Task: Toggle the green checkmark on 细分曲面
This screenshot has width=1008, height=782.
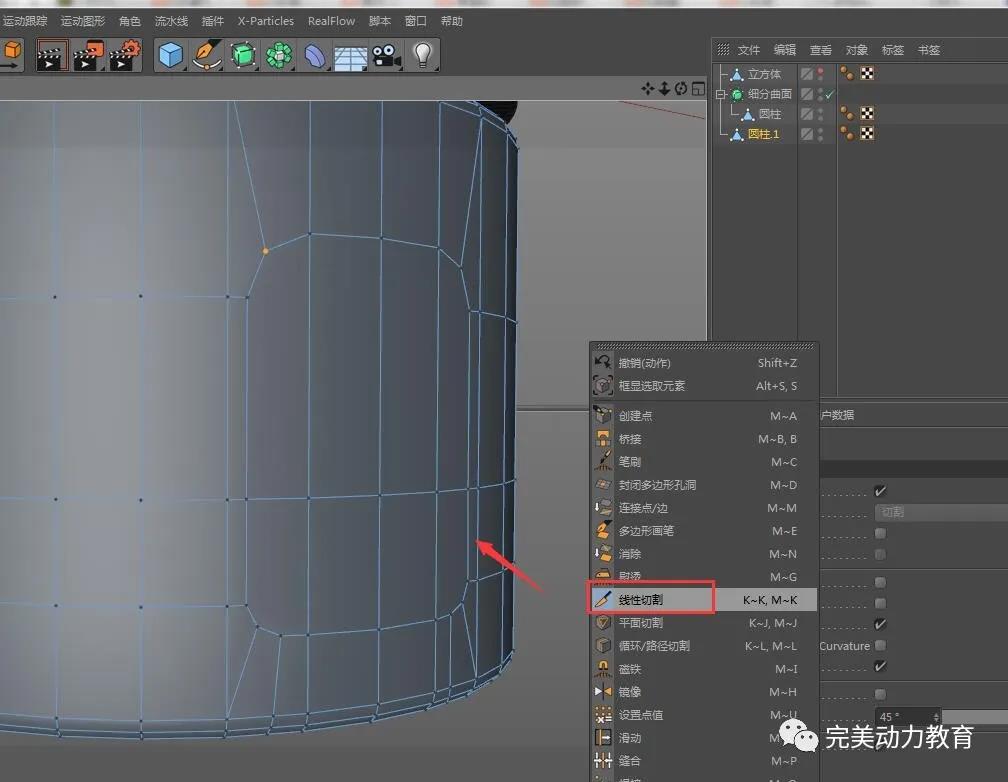Action: coord(829,94)
